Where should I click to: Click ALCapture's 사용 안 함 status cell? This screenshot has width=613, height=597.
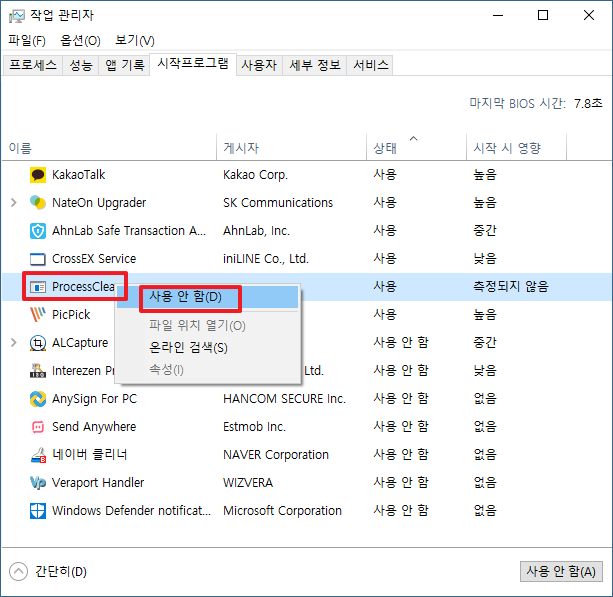[401, 343]
